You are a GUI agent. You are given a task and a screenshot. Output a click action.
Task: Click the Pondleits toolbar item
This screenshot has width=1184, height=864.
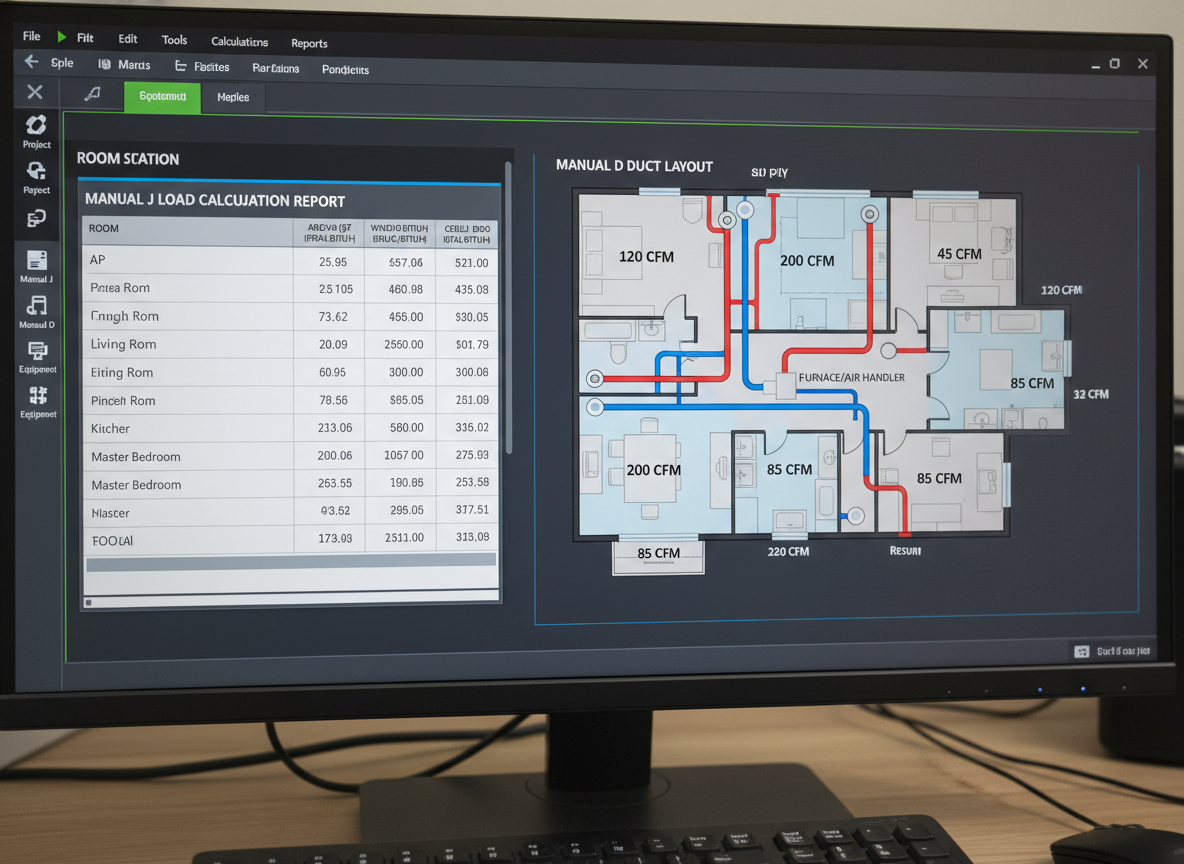(x=345, y=69)
